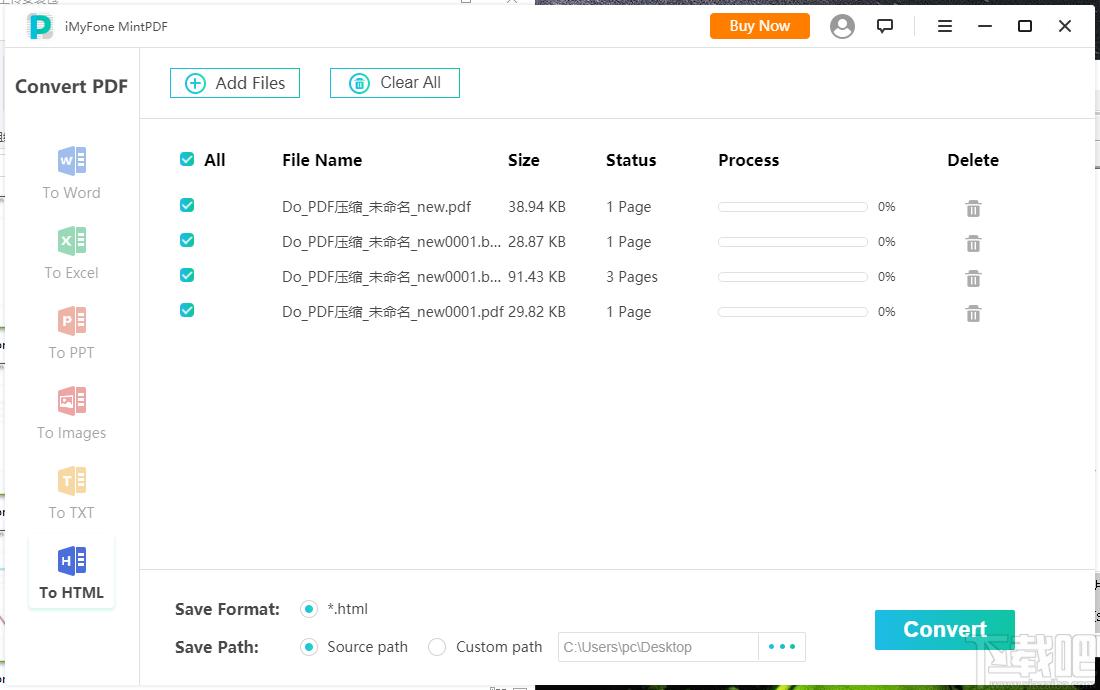This screenshot has width=1100, height=690.
Task: Open the user account profile icon
Action: (x=842, y=27)
